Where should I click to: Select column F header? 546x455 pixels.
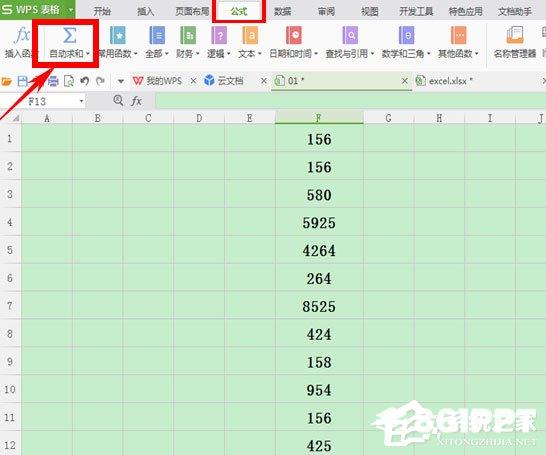click(319, 118)
